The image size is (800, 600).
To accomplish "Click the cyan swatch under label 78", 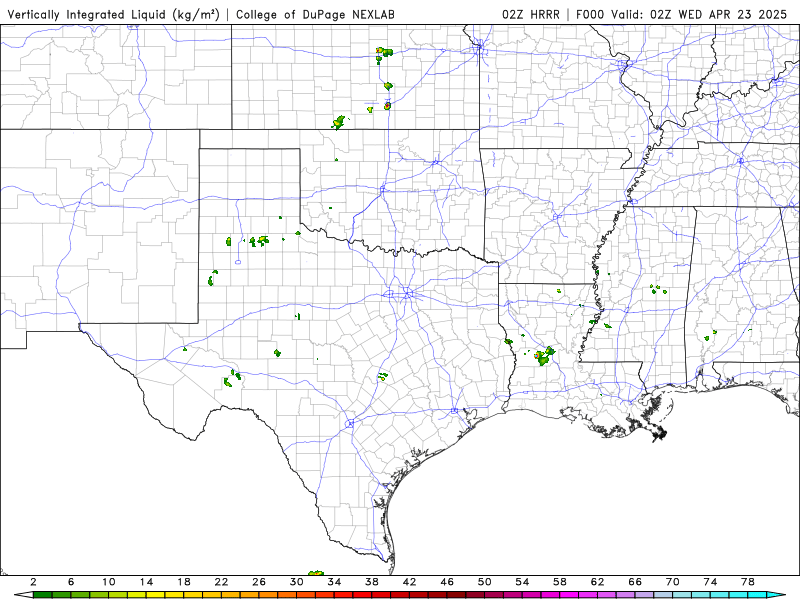I will 757,595.
